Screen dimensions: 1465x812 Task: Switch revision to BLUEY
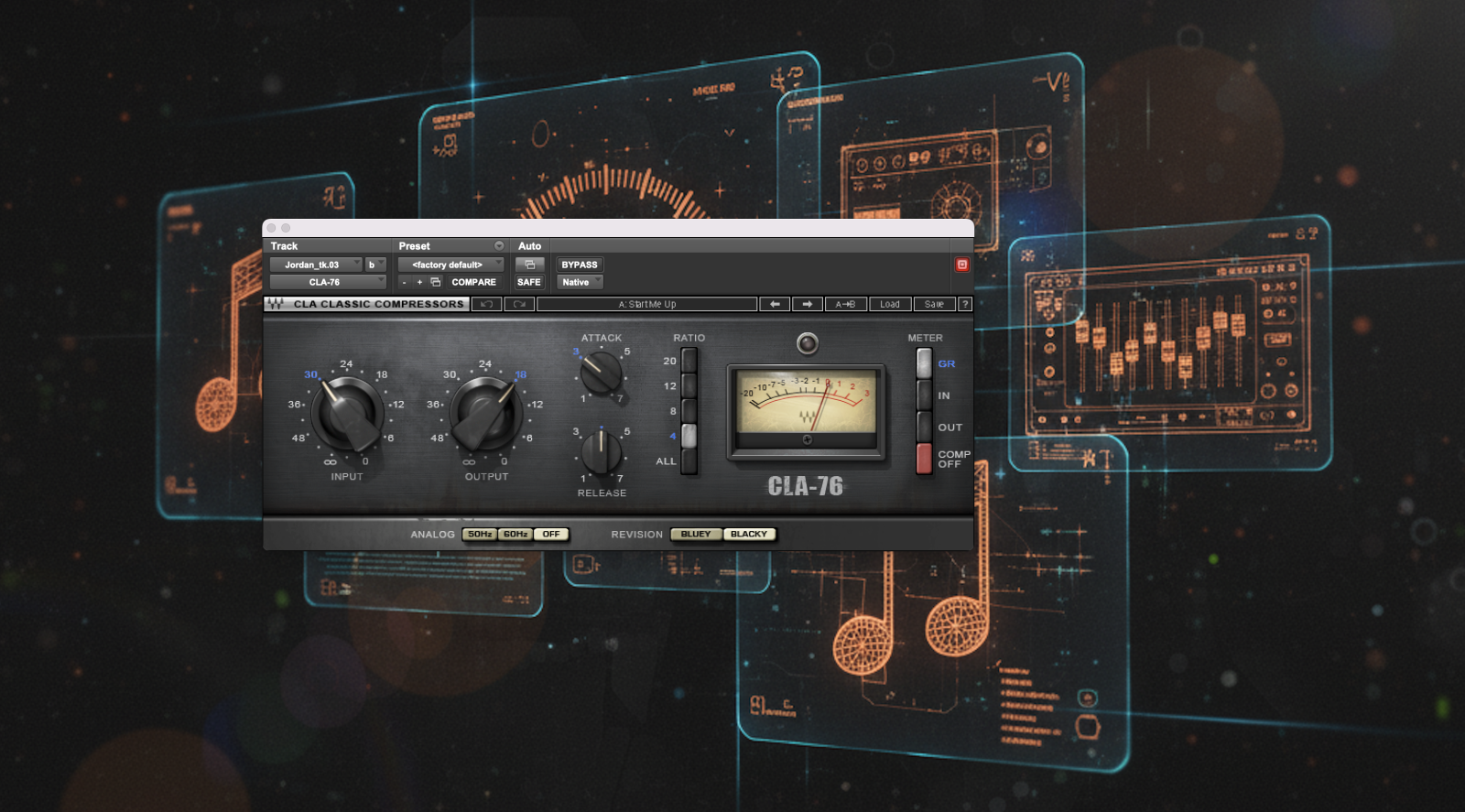pyautogui.click(x=696, y=534)
